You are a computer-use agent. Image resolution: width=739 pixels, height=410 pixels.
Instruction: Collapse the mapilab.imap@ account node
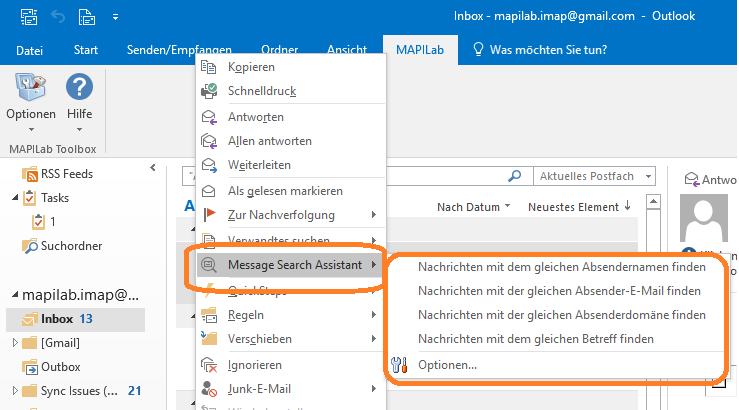point(15,295)
